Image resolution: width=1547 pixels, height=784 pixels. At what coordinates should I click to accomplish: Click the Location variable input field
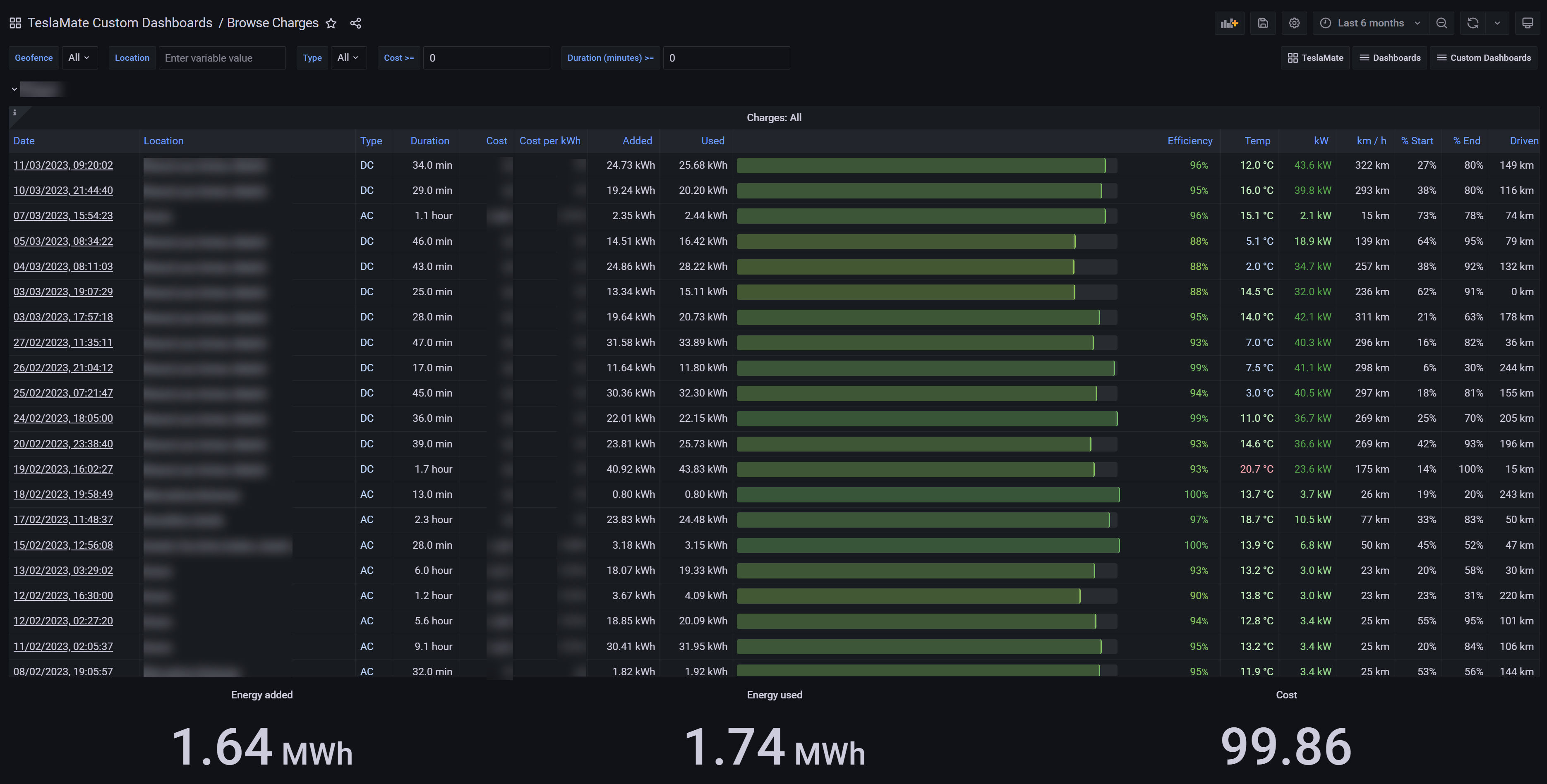222,57
